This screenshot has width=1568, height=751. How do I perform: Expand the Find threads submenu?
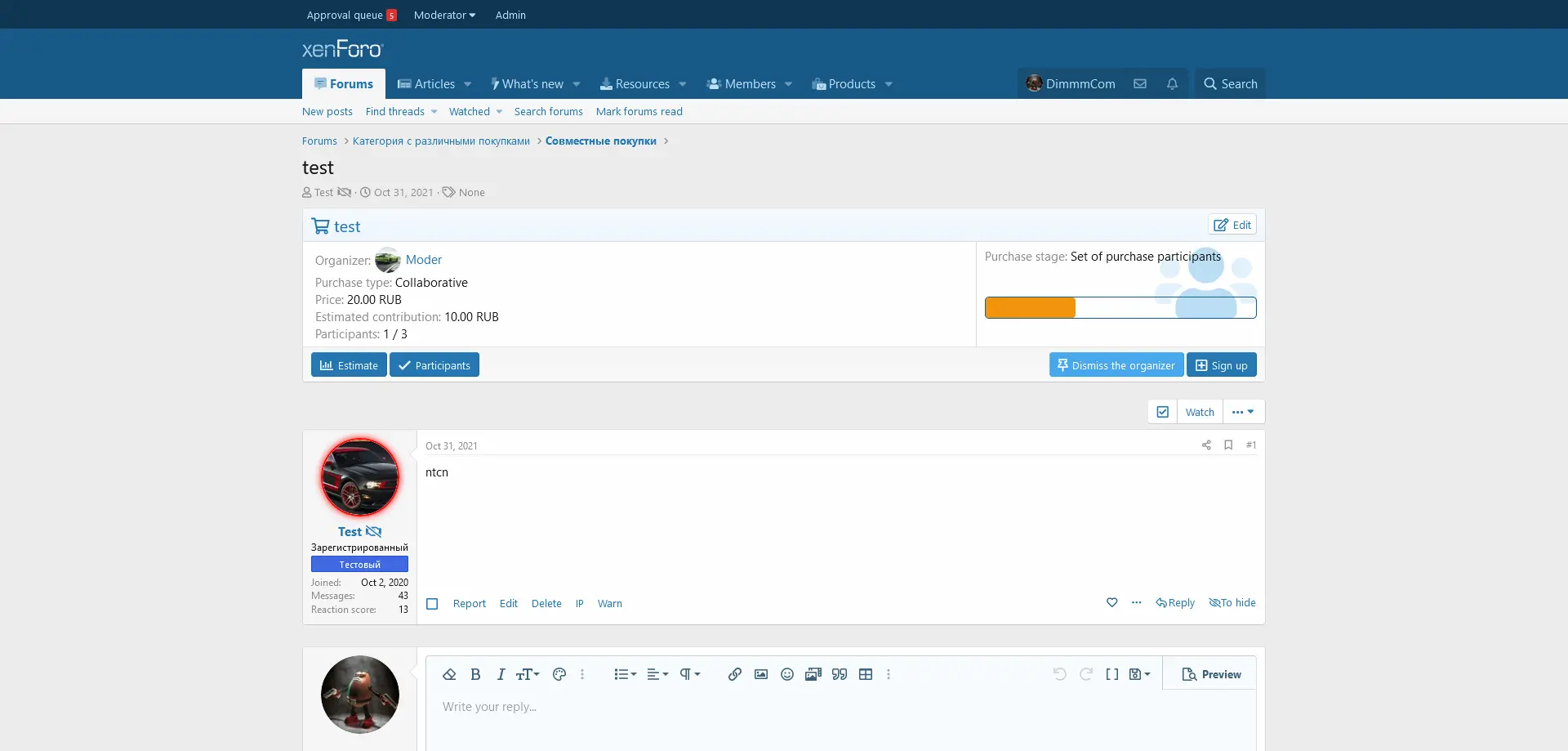[x=434, y=112]
